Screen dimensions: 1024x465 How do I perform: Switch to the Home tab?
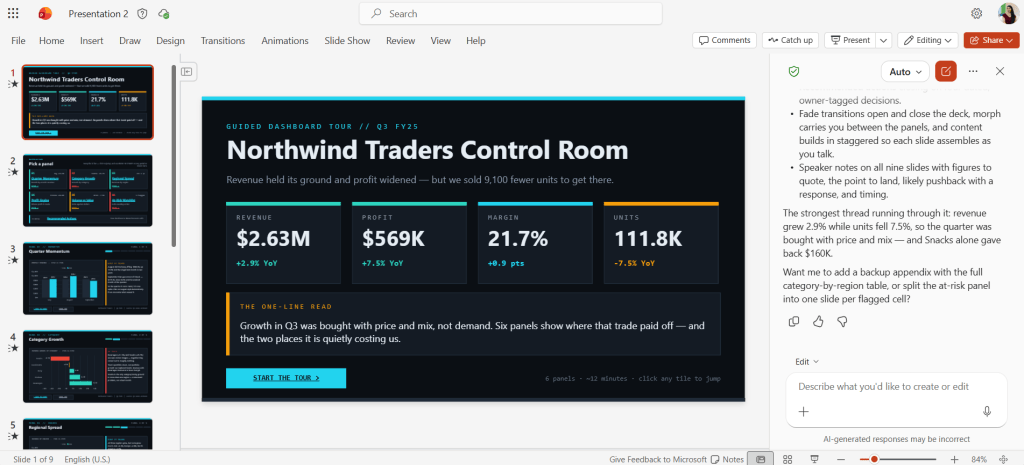(x=52, y=40)
